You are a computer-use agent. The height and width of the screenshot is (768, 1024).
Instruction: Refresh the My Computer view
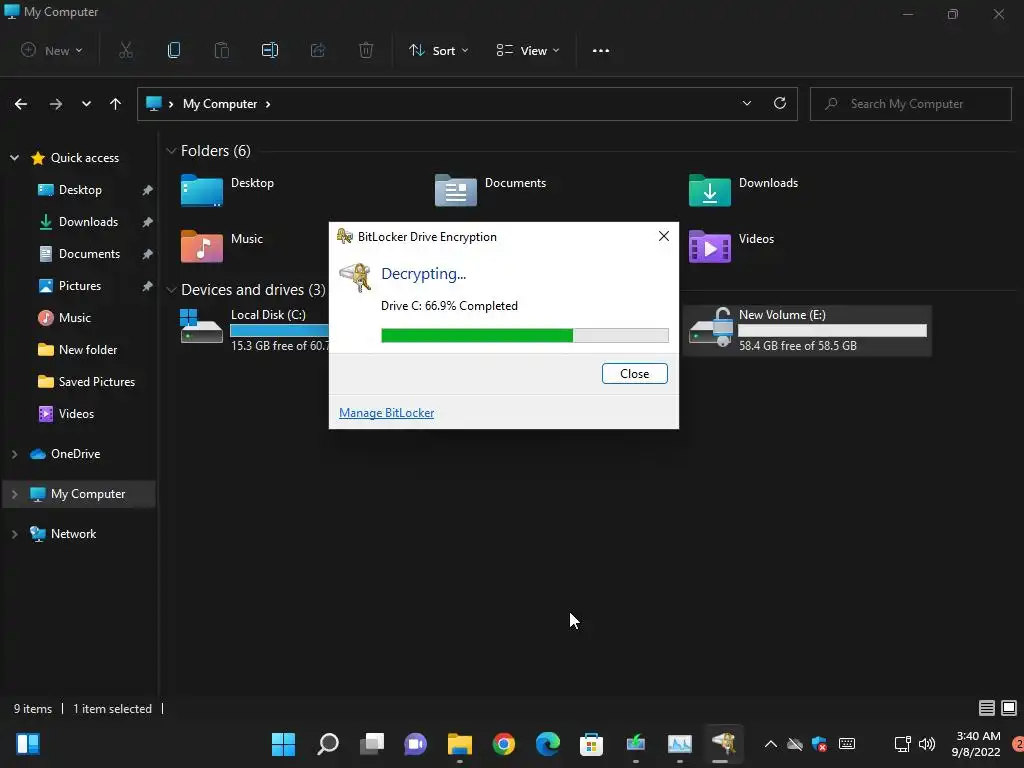(x=780, y=103)
